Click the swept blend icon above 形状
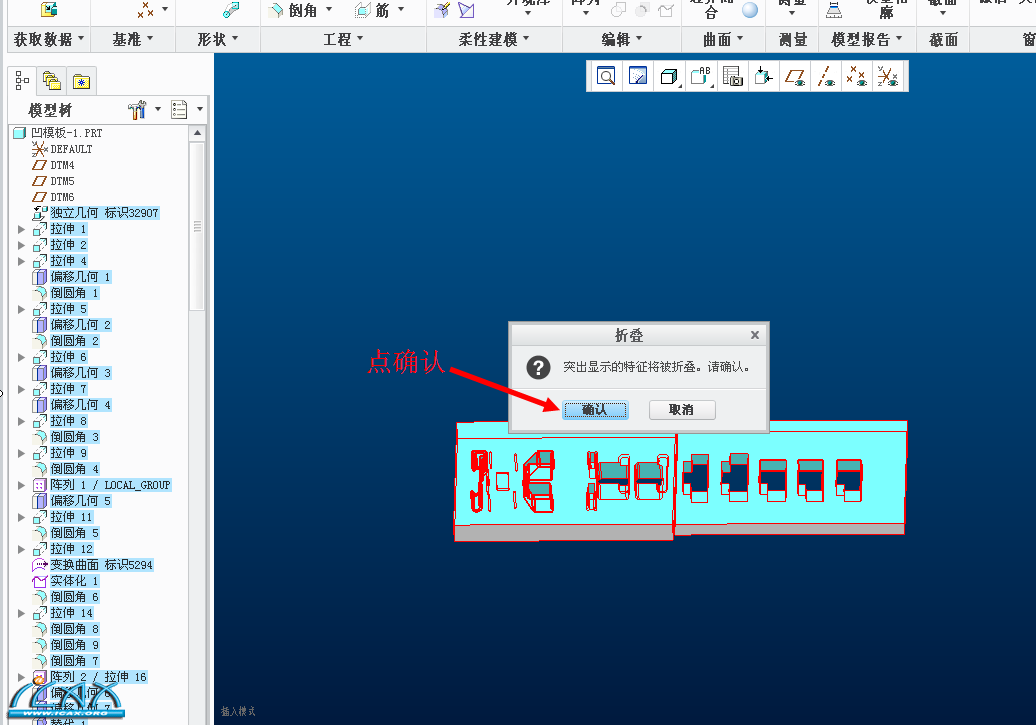Image resolution: width=1036 pixels, height=725 pixels. [231, 9]
